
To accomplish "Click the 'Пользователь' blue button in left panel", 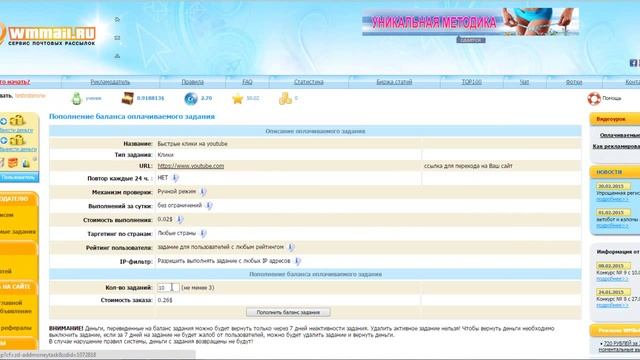I will (x=18, y=178).
